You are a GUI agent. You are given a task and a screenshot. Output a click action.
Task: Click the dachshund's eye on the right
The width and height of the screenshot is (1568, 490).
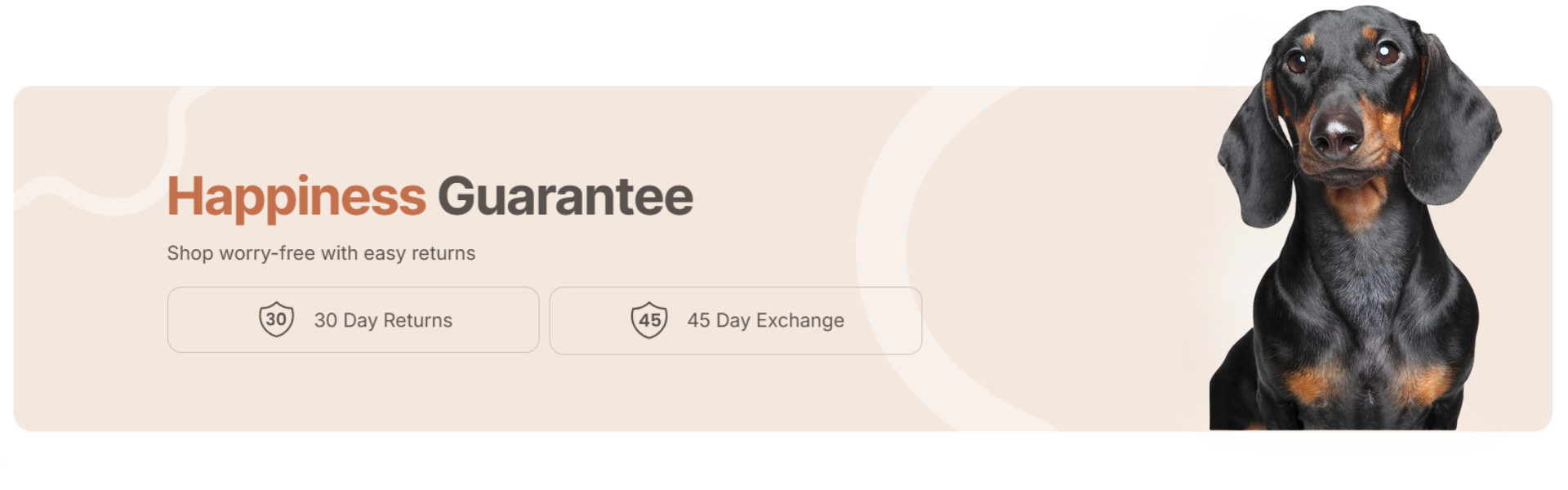[1387, 54]
